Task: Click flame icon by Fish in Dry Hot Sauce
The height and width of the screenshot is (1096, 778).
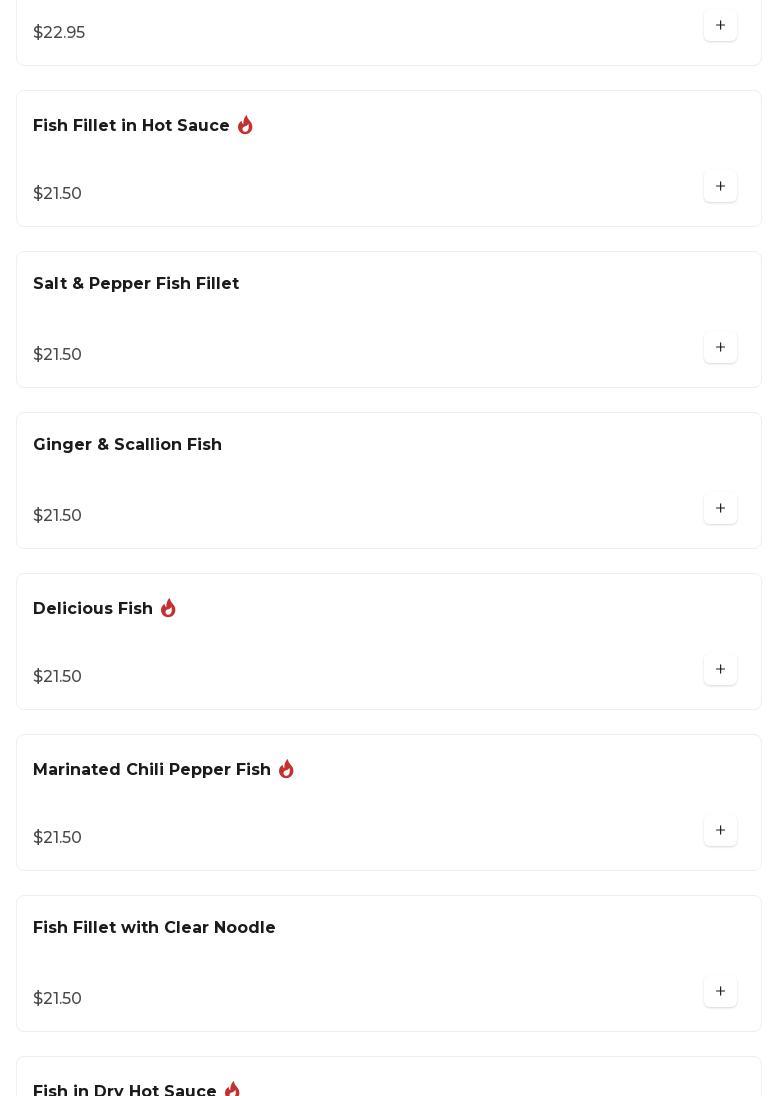Action: (x=232, y=1089)
